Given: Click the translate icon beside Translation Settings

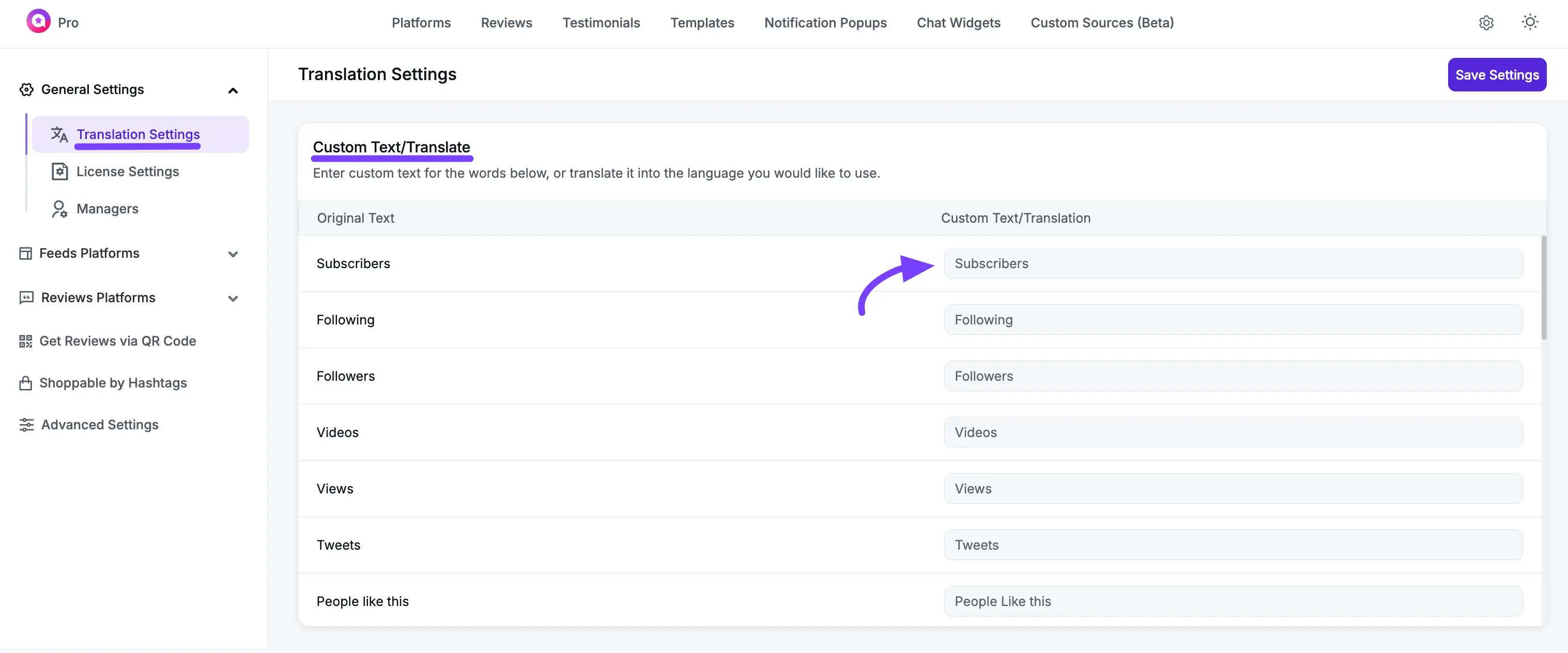Looking at the screenshot, I should (59, 134).
